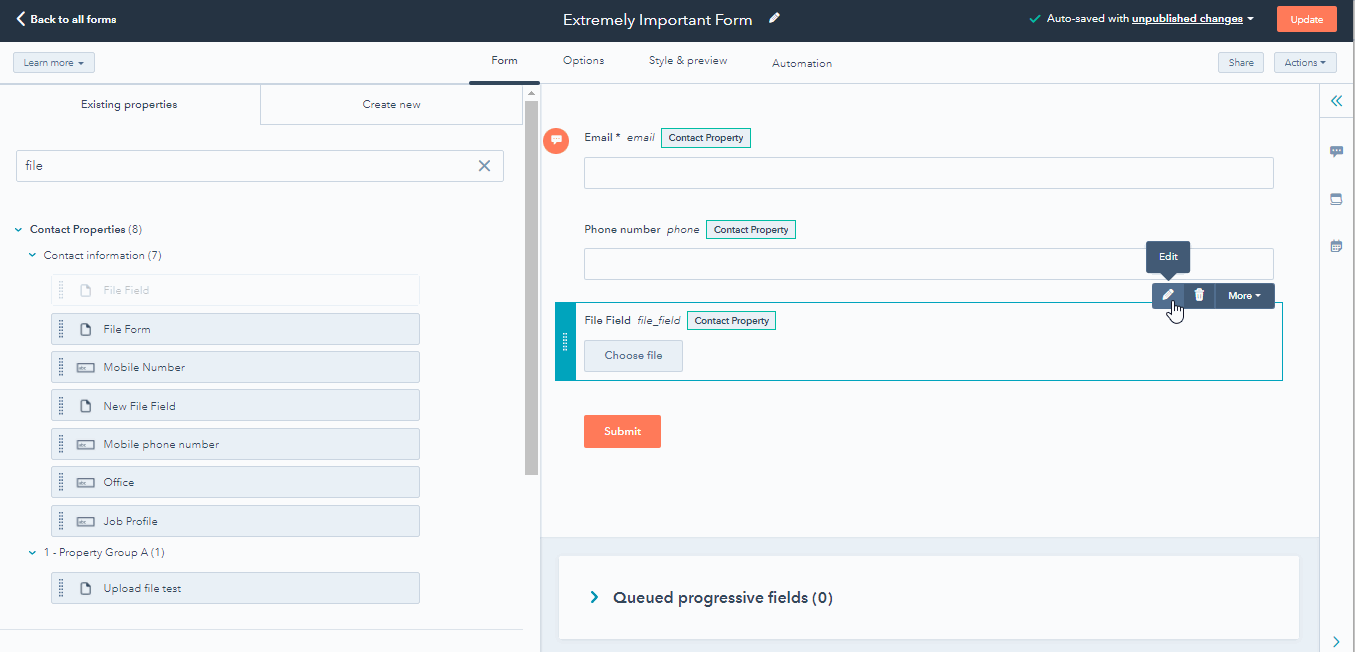The width and height of the screenshot is (1355, 652).
Task: Open the Actions dropdown
Action: (1305, 63)
